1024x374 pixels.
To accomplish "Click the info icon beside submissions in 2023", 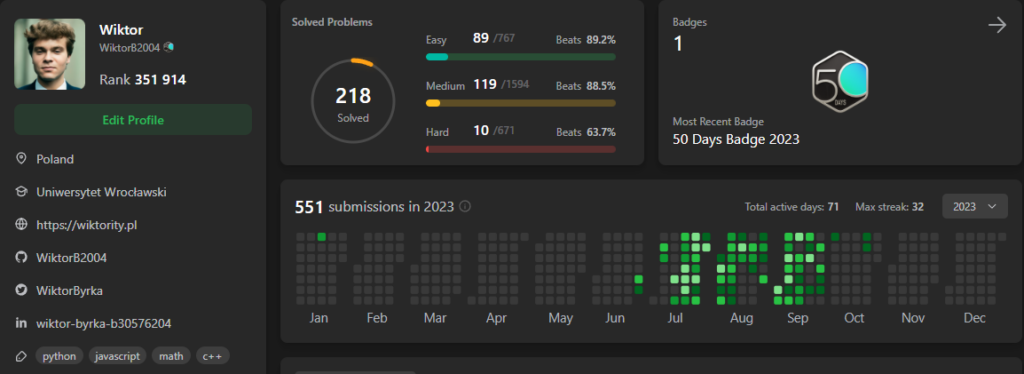I will (x=465, y=206).
